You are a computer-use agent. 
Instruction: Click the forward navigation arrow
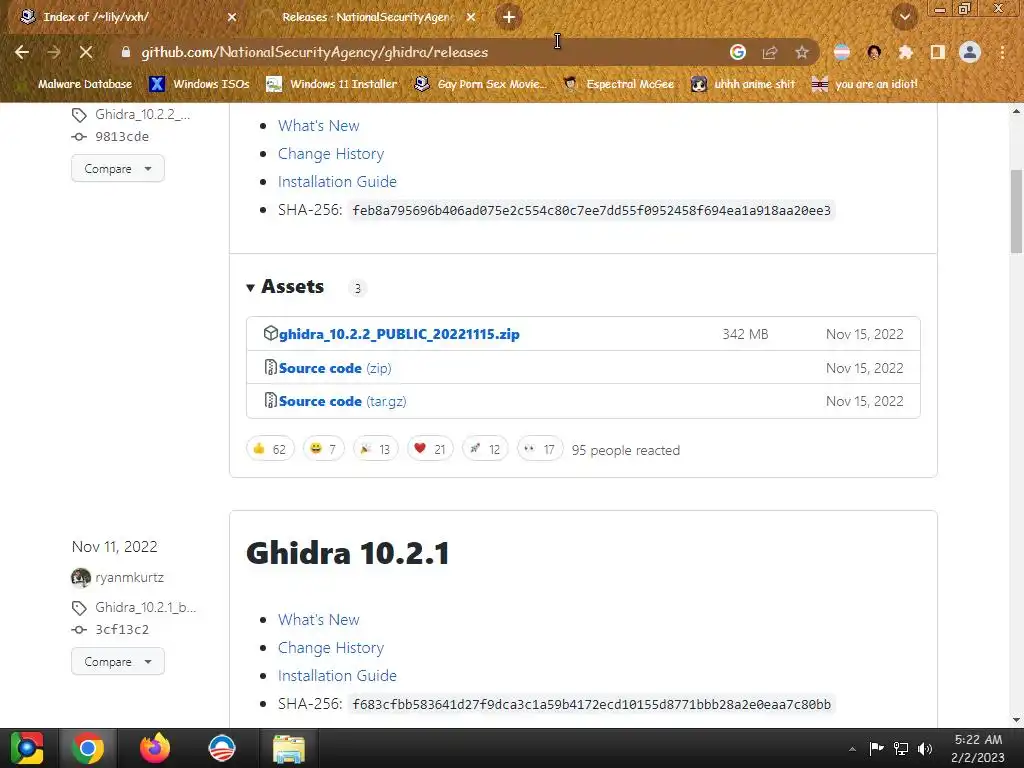(x=54, y=52)
